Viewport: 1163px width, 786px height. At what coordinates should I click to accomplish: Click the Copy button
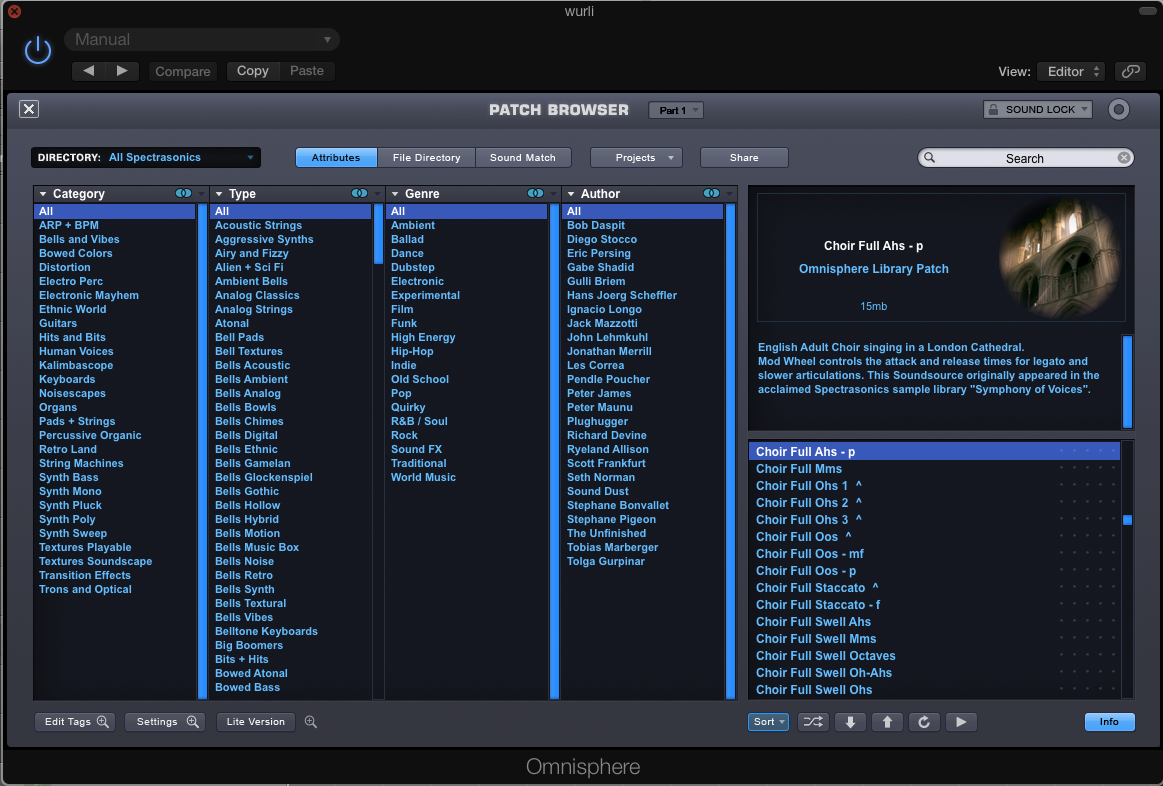click(252, 70)
